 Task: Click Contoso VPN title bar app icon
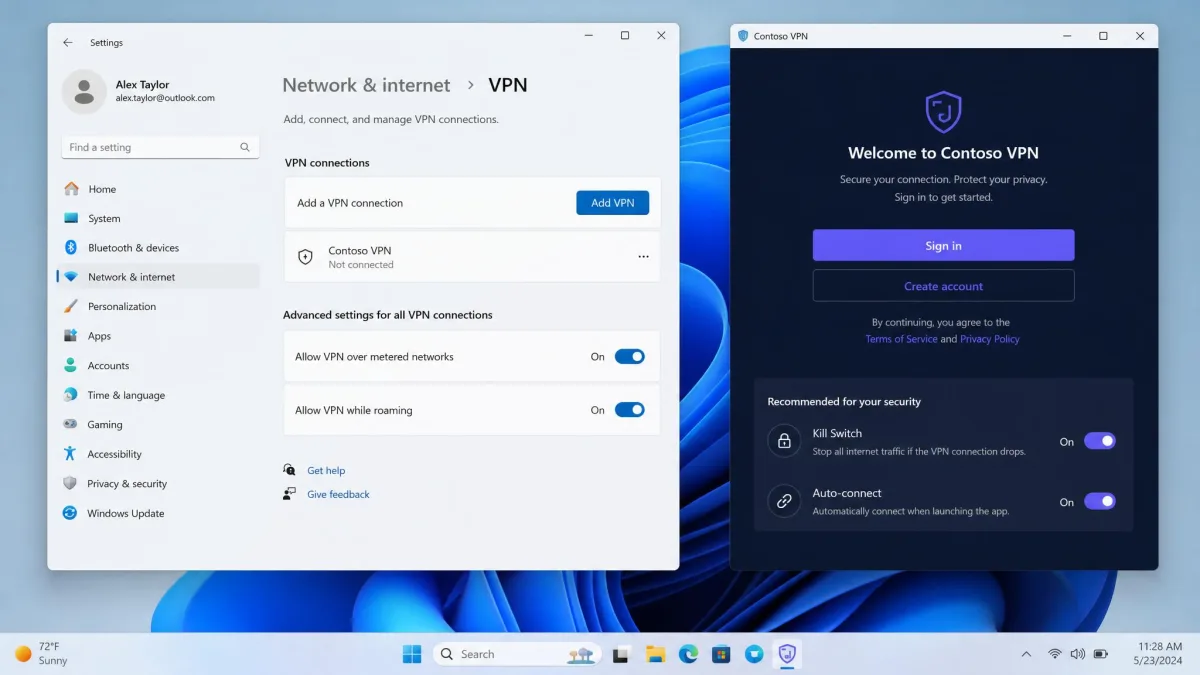[x=742, y=36]
